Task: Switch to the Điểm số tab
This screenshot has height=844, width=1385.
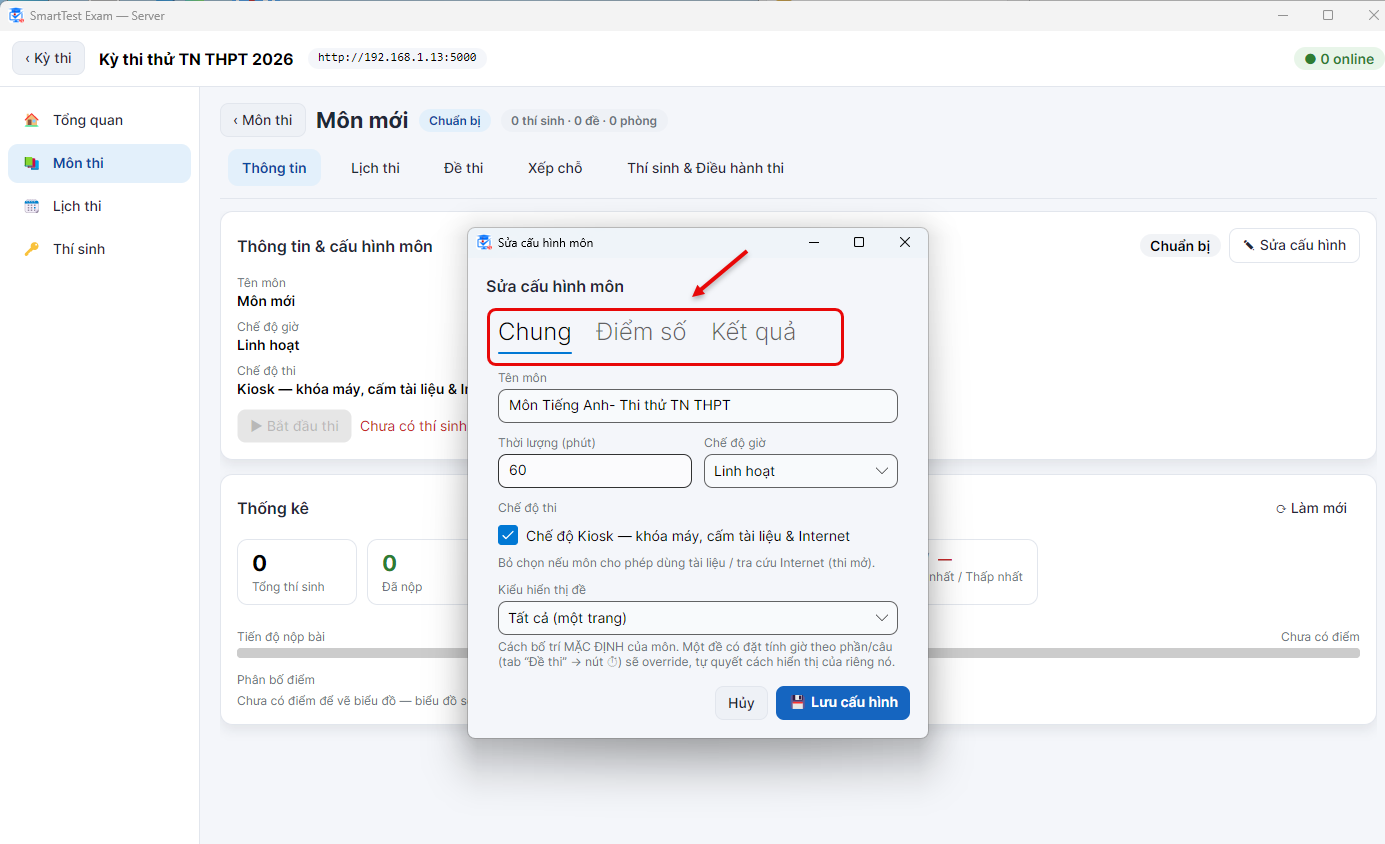Action: (x=641, y=332)
